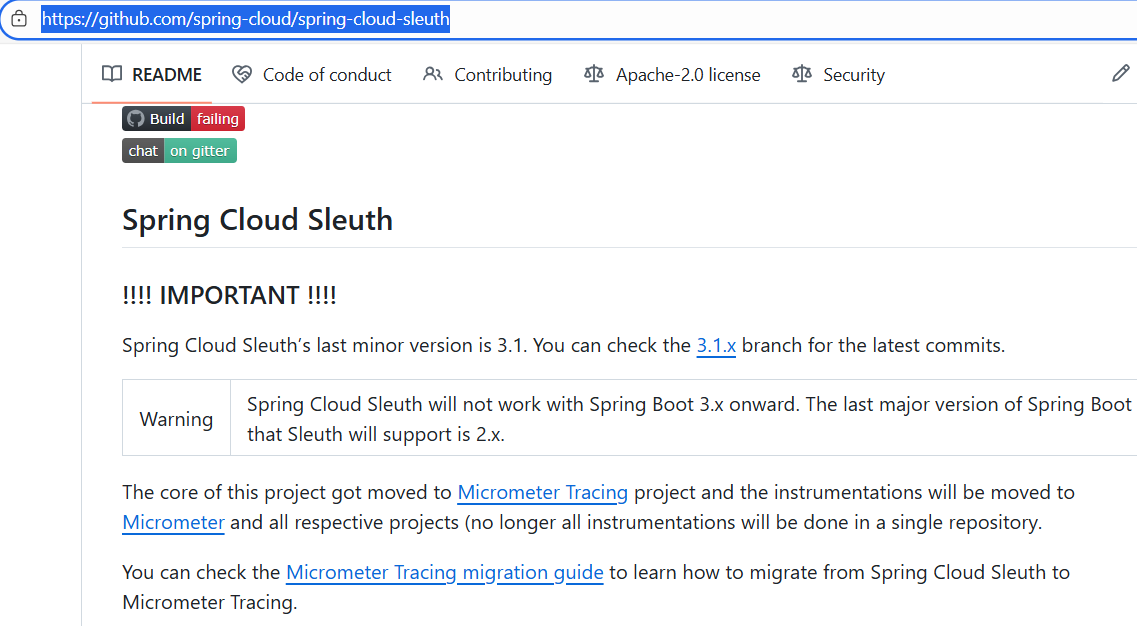1137x626 pixels.
Task: Click the people icon beside Contributing
Action: [433, 74]
